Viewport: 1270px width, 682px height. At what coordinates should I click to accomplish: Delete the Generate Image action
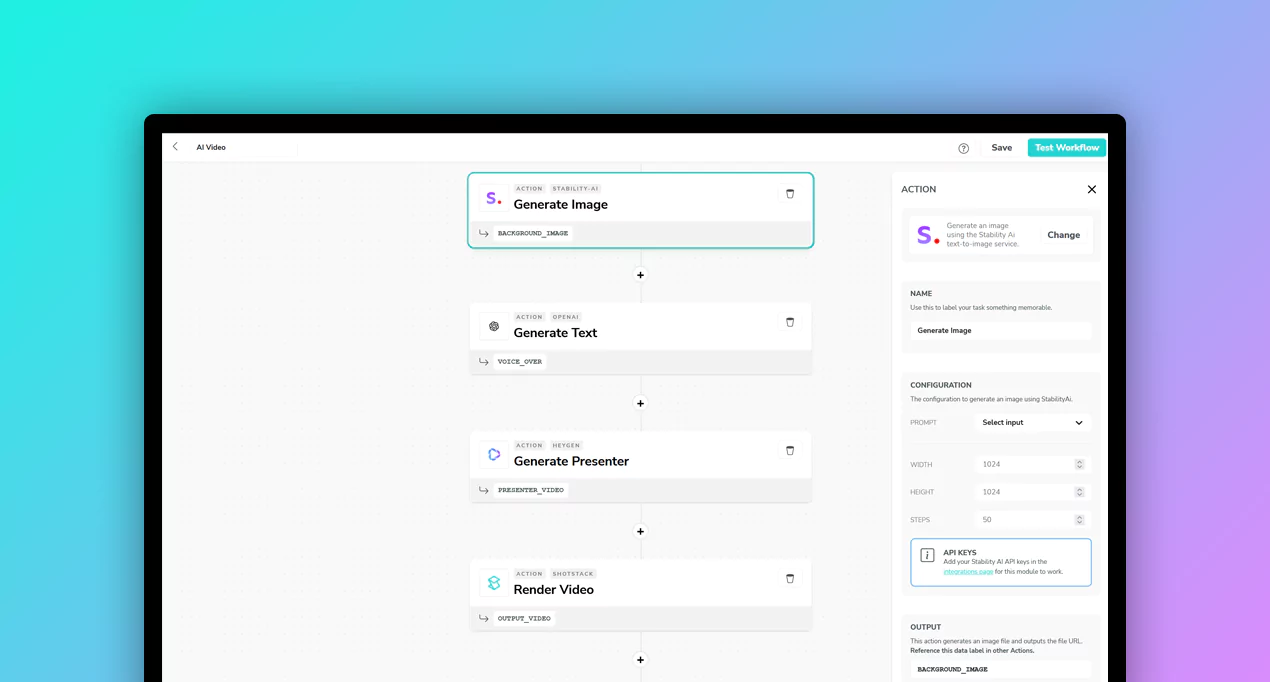[789, 194]
